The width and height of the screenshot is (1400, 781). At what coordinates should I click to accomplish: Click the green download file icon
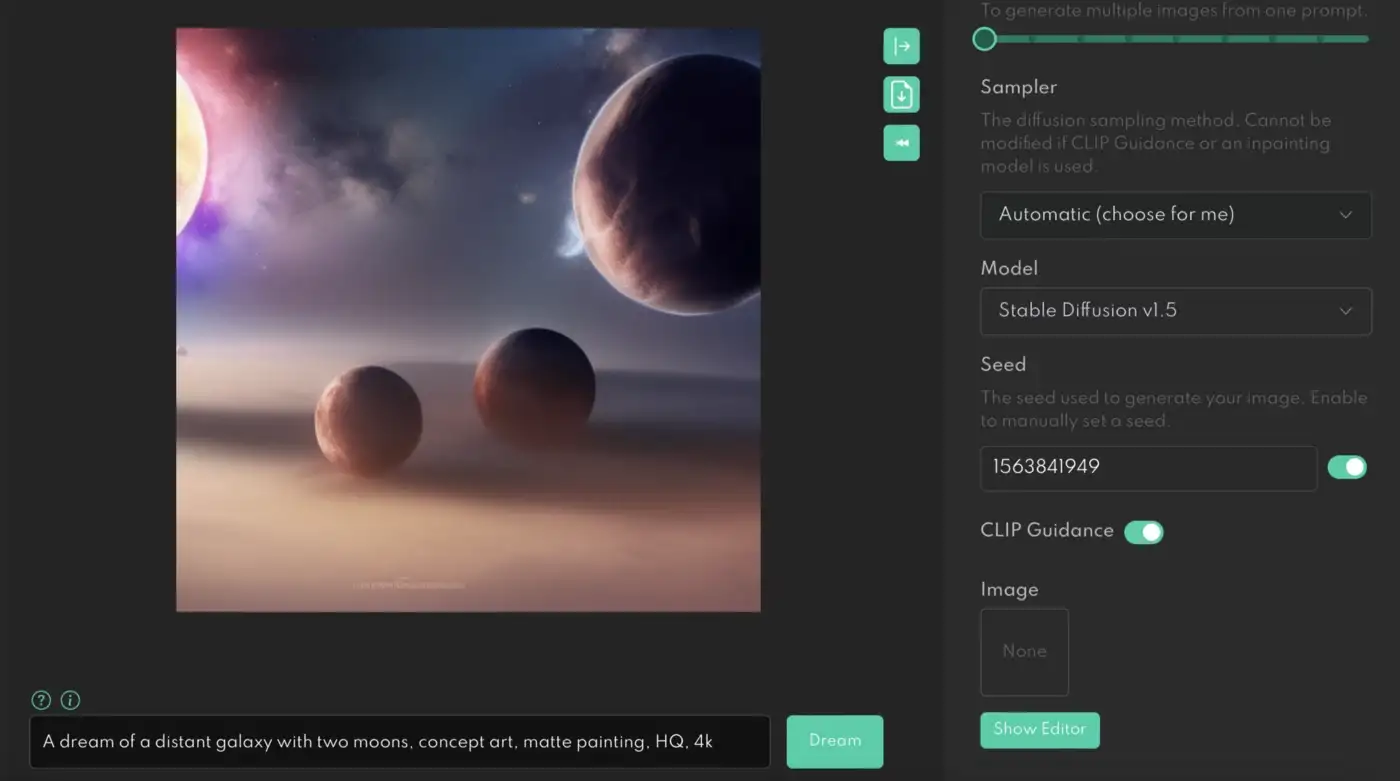[x=901, y=95]
